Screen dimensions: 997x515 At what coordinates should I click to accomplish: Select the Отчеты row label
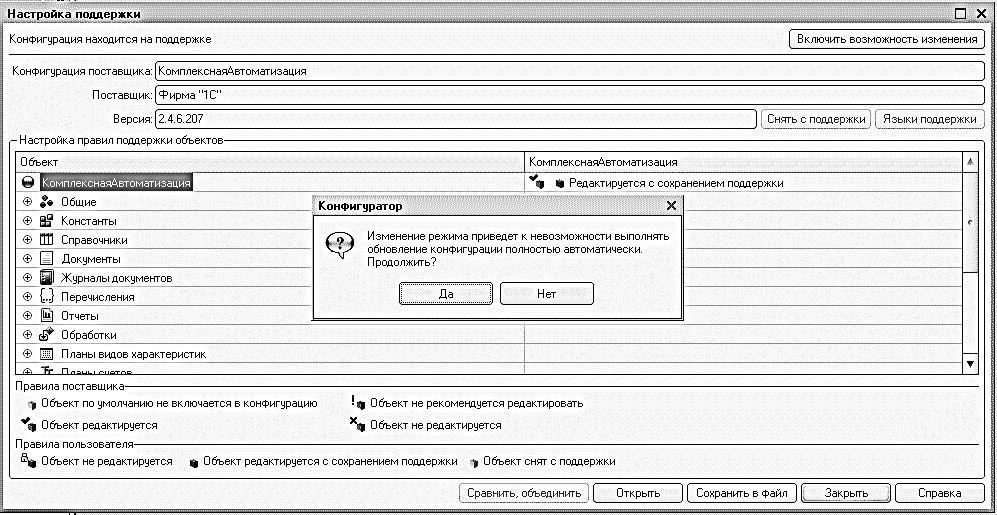79,316
